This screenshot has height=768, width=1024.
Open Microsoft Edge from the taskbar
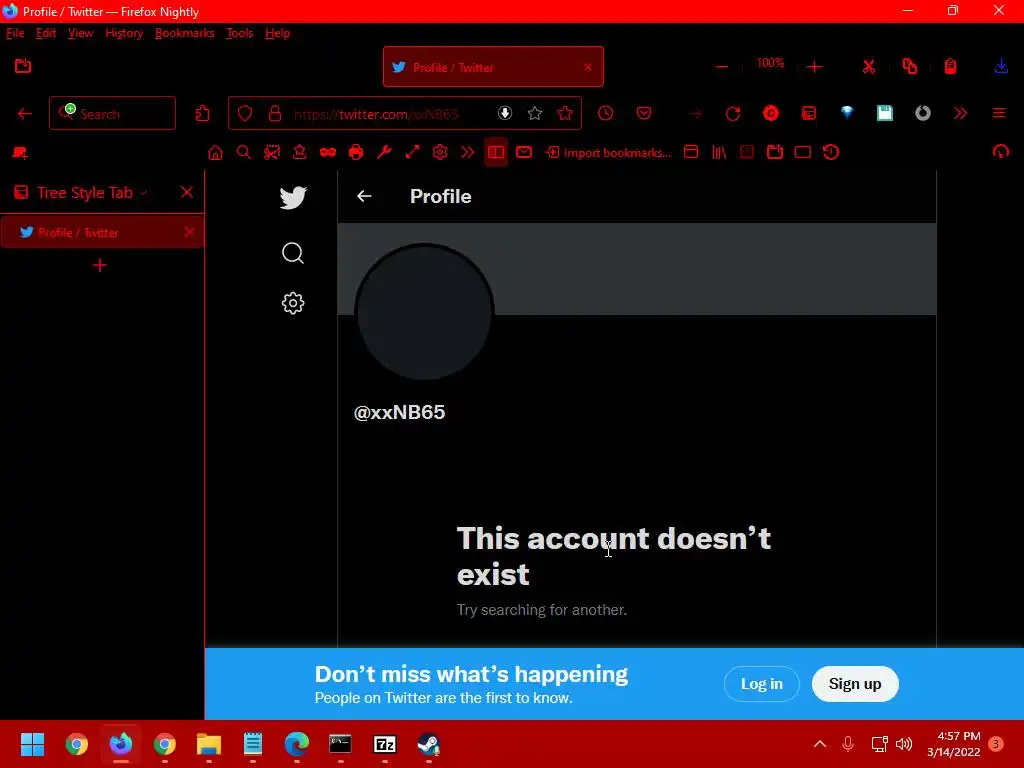[x=296, y=744]
